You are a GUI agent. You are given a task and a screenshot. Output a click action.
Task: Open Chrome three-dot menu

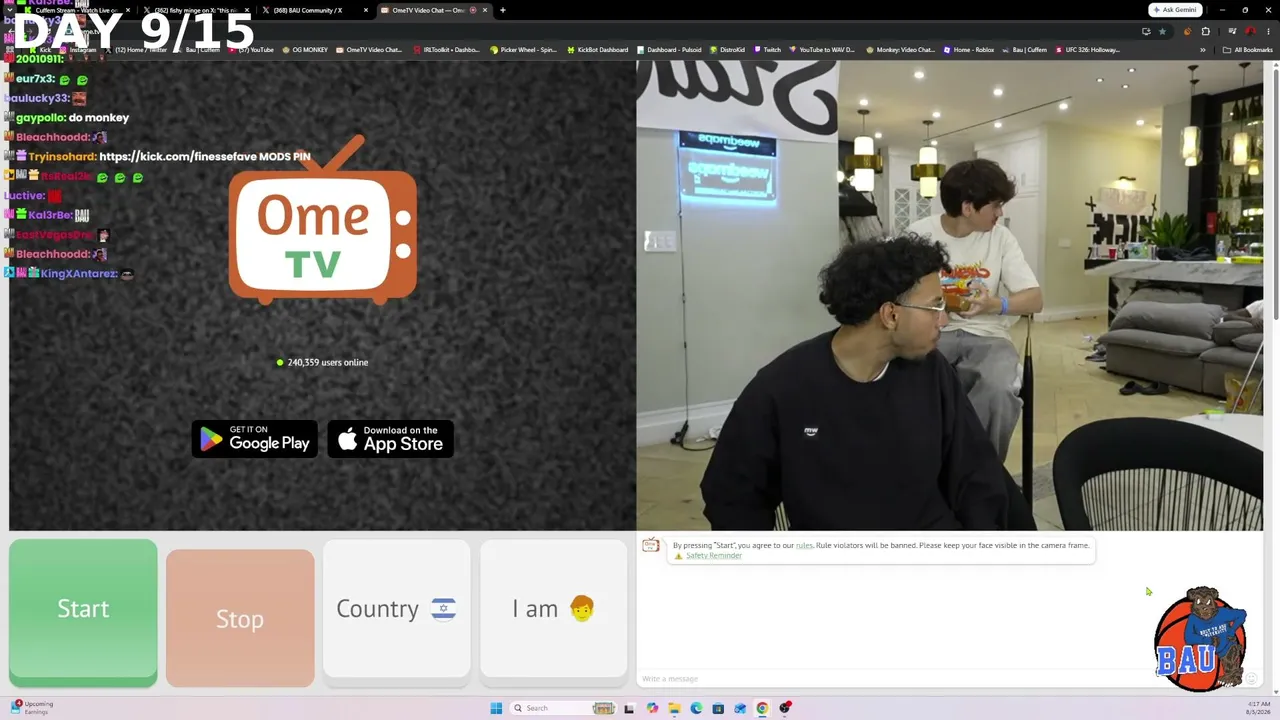pyautogui.click(x=1268, y=31)
